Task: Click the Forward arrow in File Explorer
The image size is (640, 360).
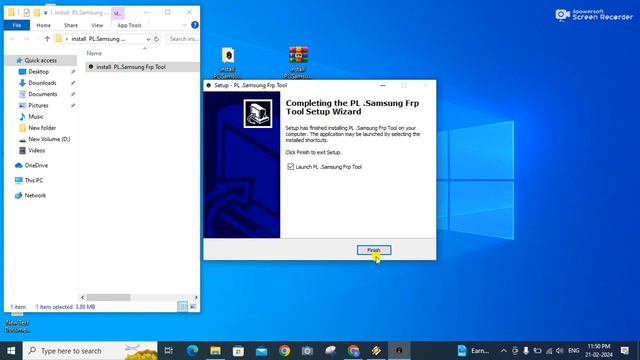Action: [x=27, y=39]
